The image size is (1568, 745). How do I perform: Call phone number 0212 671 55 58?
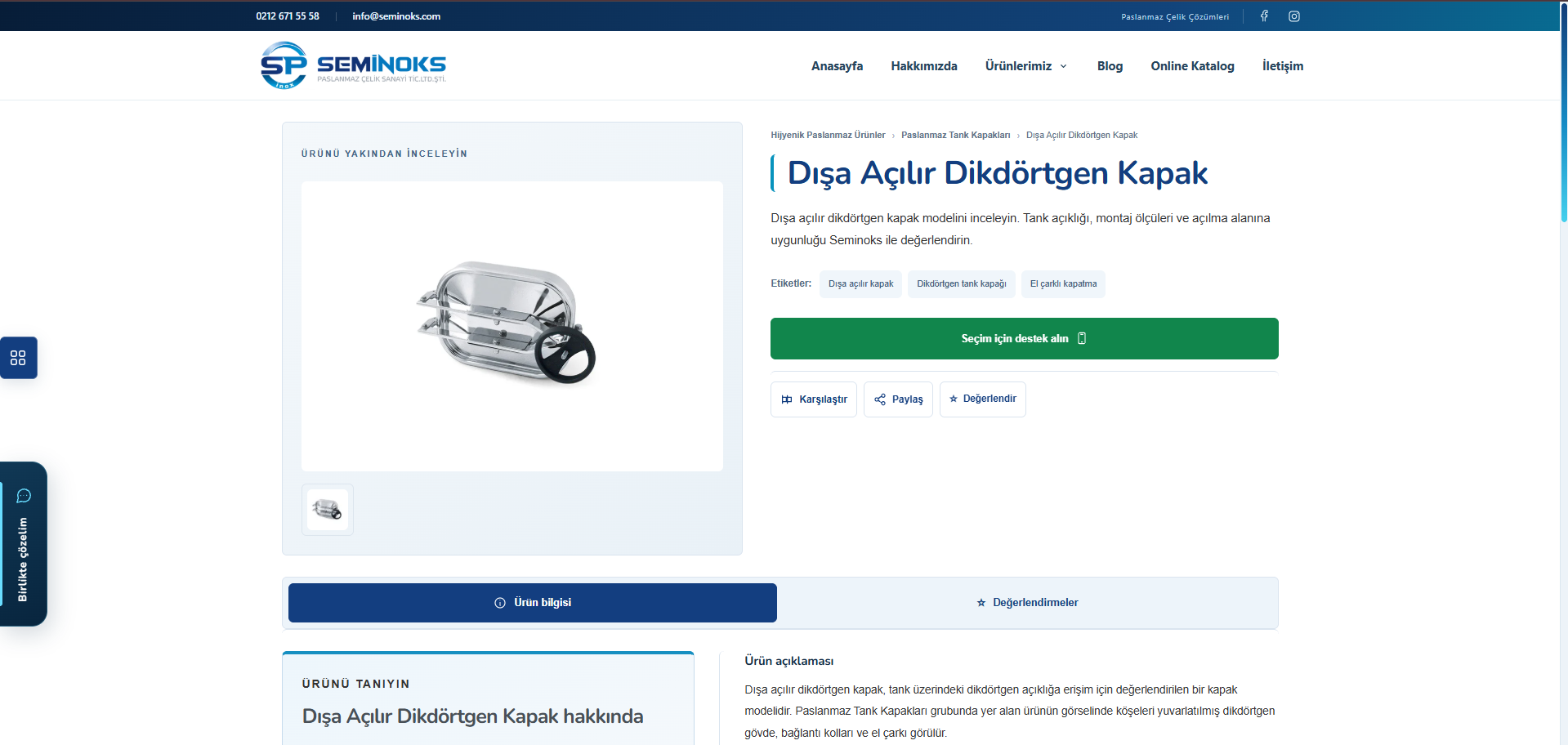click(288, 16)
